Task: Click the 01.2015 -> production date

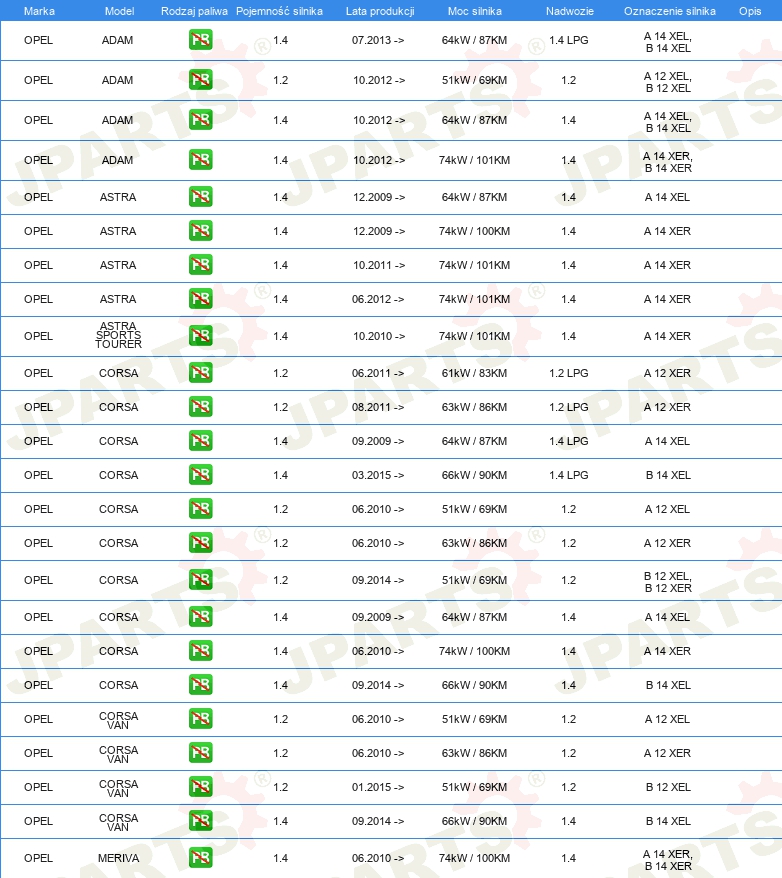Action: [378, 787]
